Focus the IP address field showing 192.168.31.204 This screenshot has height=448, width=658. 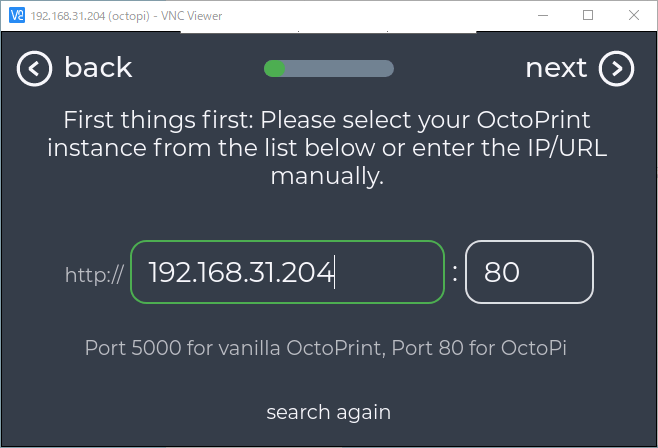click(287, 272)
